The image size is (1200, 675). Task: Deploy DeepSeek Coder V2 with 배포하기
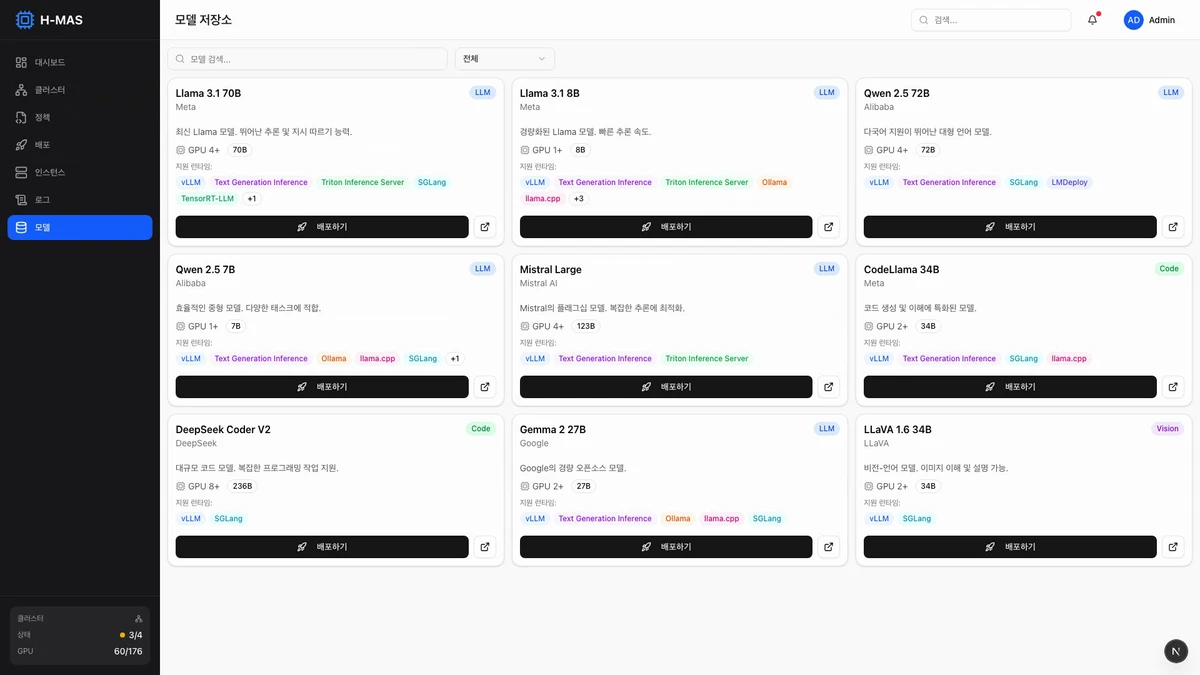[x=322, y=547]
